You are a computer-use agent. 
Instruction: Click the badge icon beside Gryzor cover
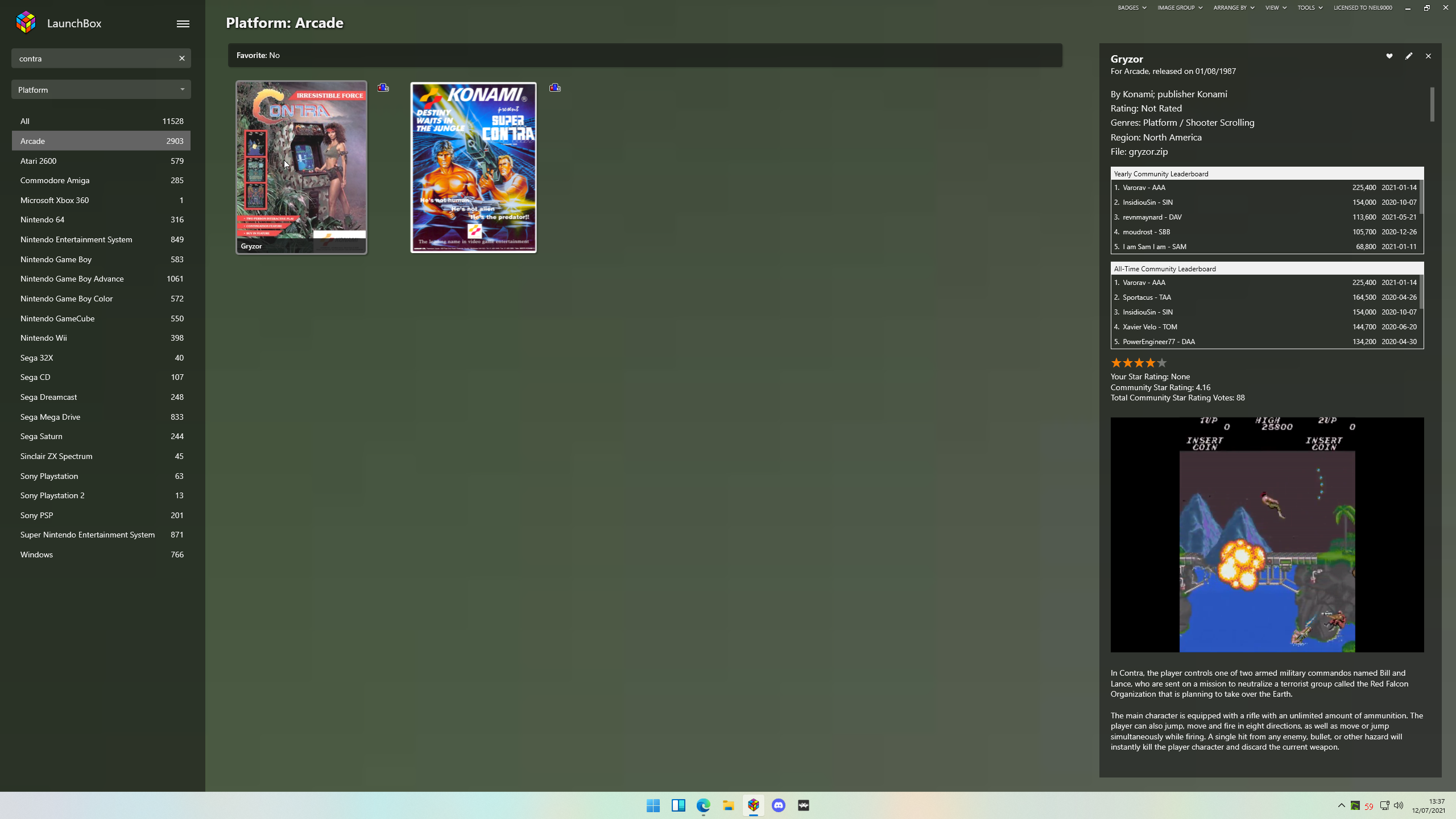(x=383, y=88)
